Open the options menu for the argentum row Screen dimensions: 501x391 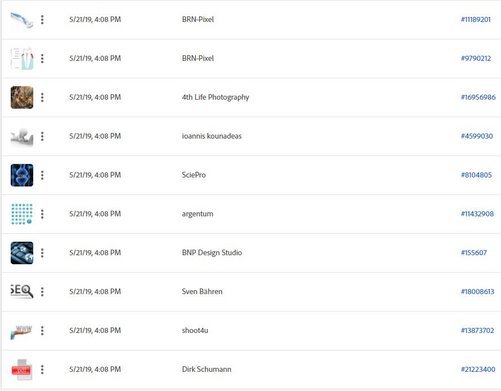coord(42,214)
